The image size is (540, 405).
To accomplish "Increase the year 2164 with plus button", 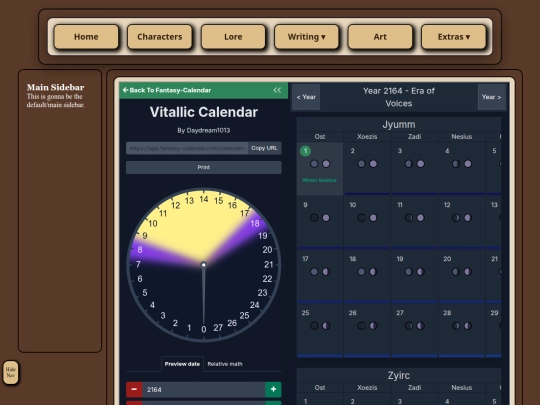I will tap(273, 390).
